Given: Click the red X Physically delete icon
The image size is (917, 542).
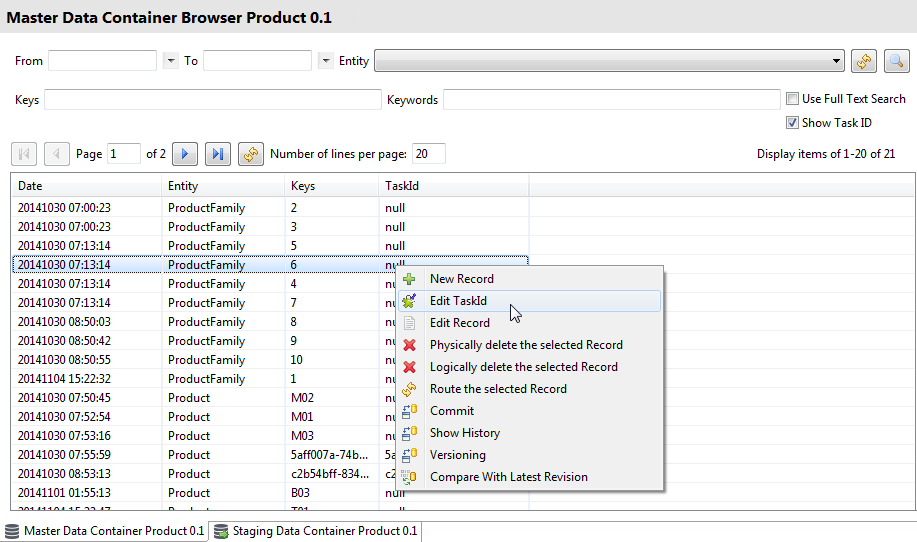Looking at the screenshot, I should pyautogui.click(x=409, y=345).
